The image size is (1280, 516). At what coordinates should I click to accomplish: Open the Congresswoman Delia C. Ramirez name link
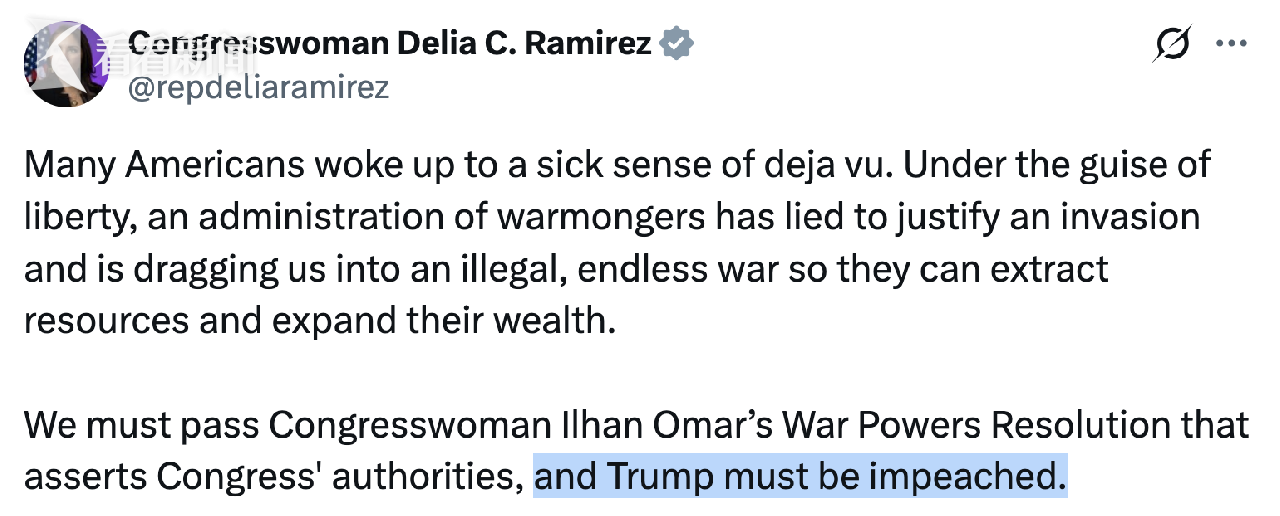pyautogui.click(x=390, y=43)
